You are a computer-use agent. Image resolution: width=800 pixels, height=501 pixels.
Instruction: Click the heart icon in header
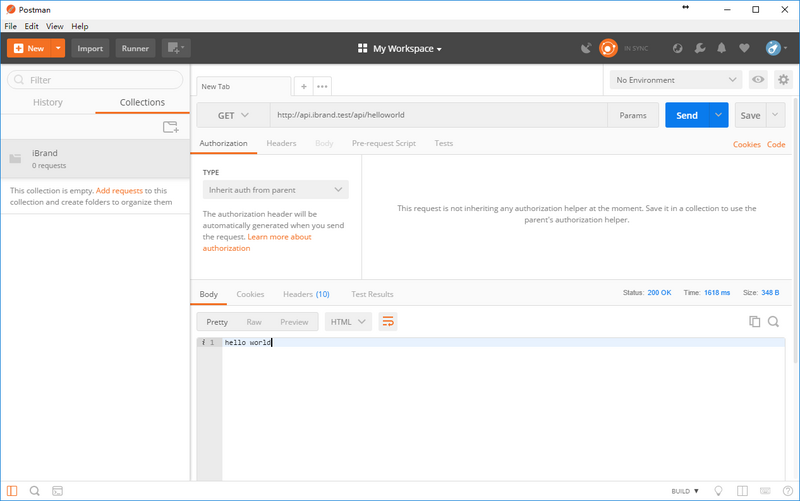coord(744,48)
